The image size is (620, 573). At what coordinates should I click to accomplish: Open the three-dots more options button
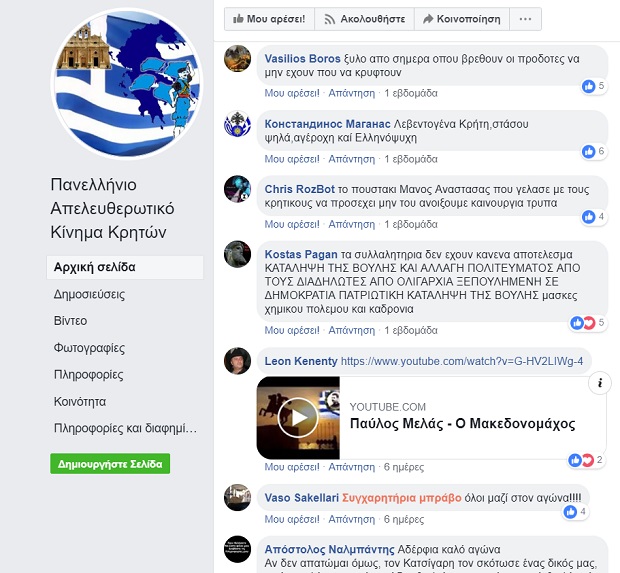[x=525, y=19]
